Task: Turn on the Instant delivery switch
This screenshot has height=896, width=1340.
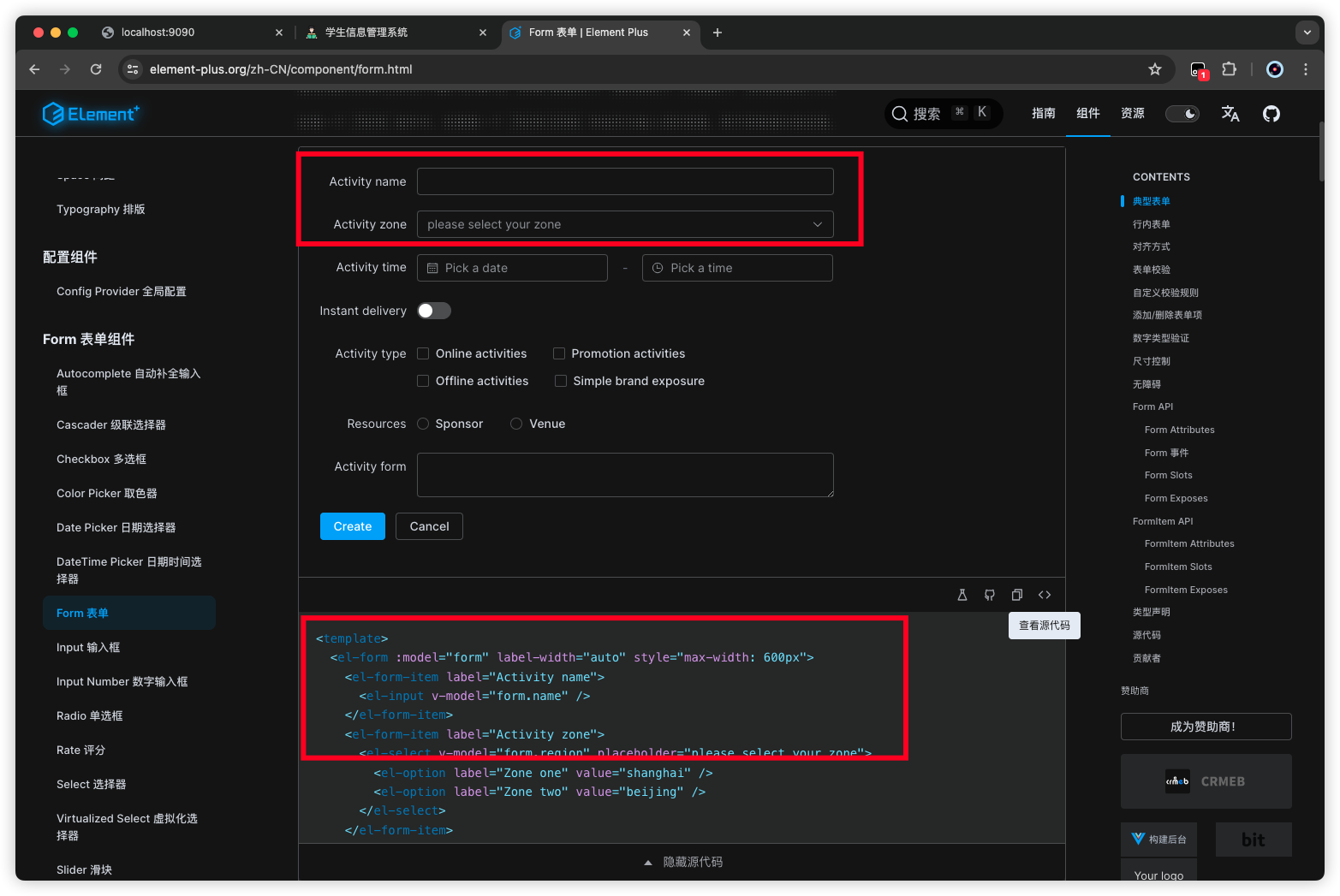Action: 434,311
